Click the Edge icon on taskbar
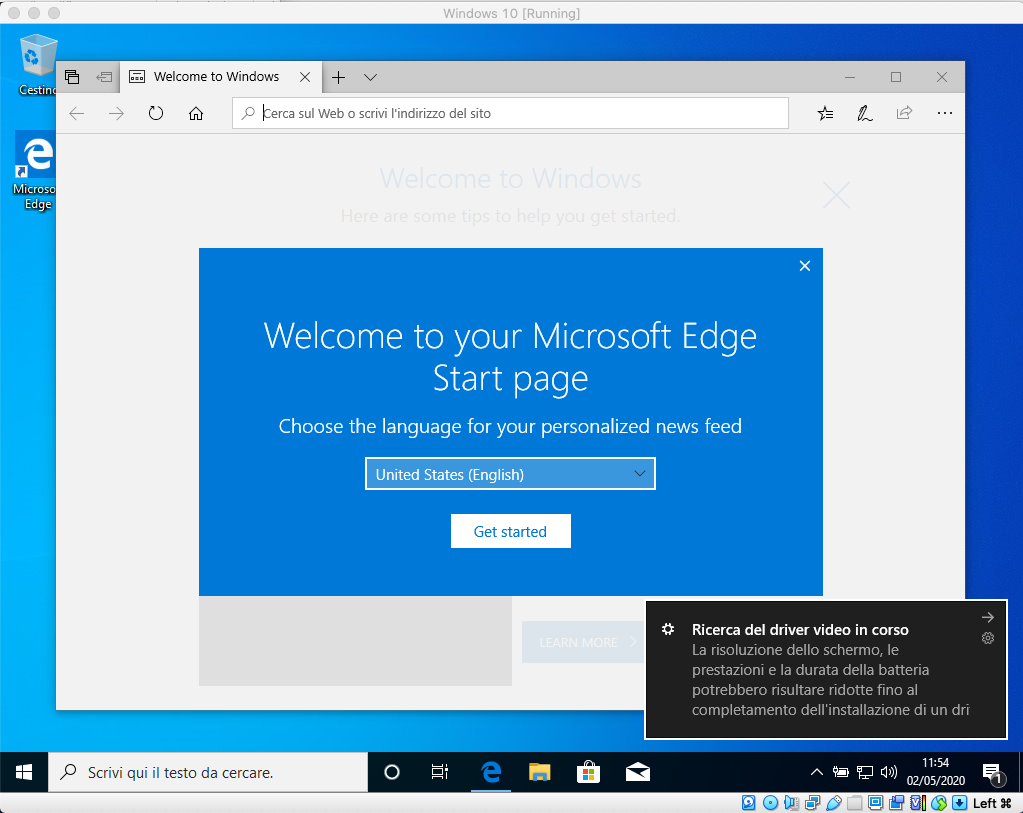 pos(491,773)
